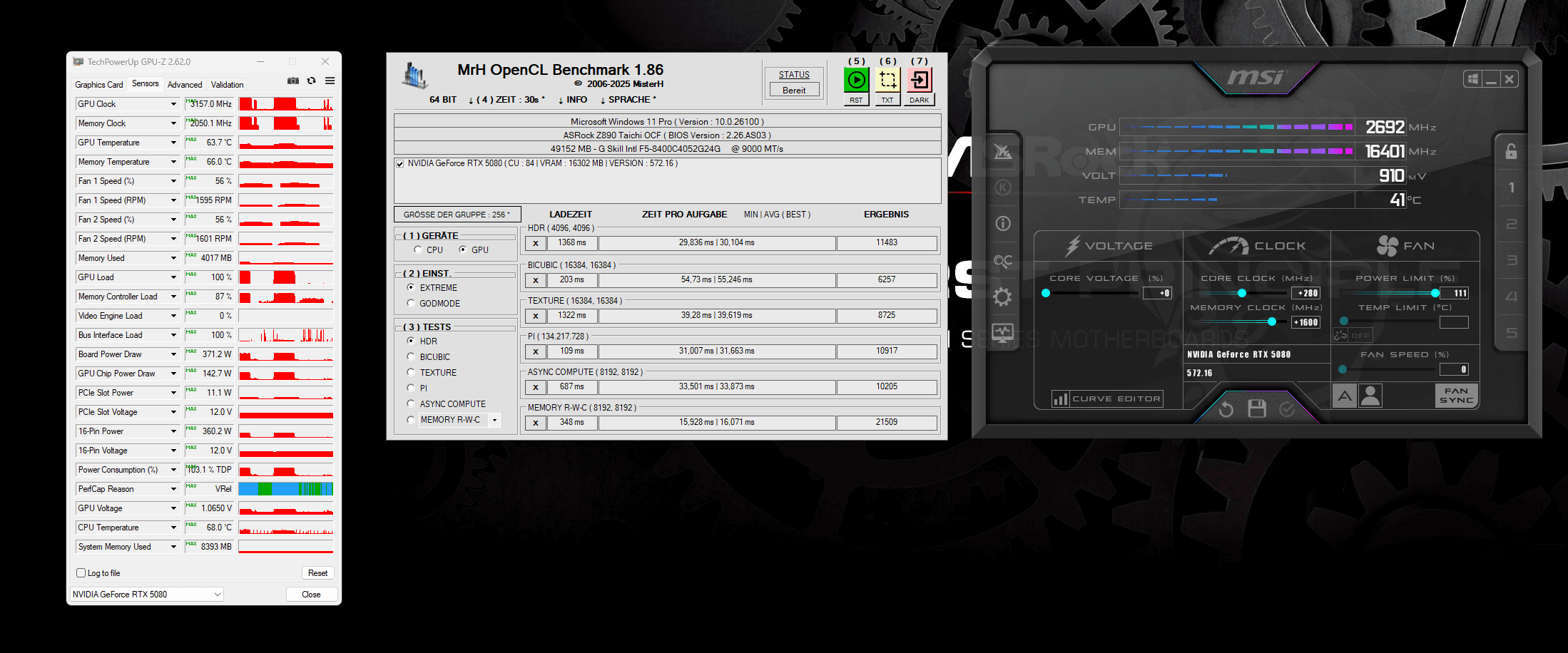The image size is (1568, 653).
Task: Take a screenshot with the benchmark tool
Action: point(887,80)
